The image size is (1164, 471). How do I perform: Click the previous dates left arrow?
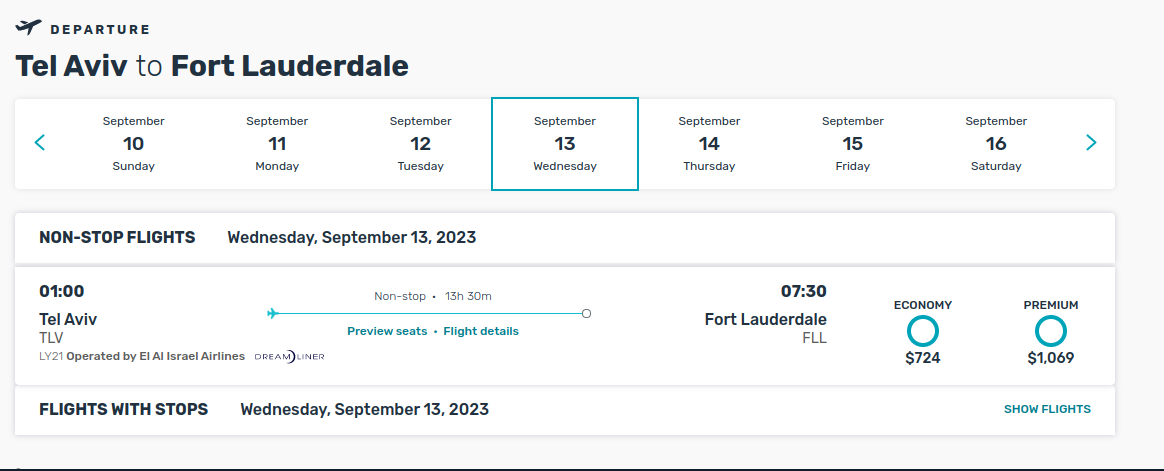[40, 143]
